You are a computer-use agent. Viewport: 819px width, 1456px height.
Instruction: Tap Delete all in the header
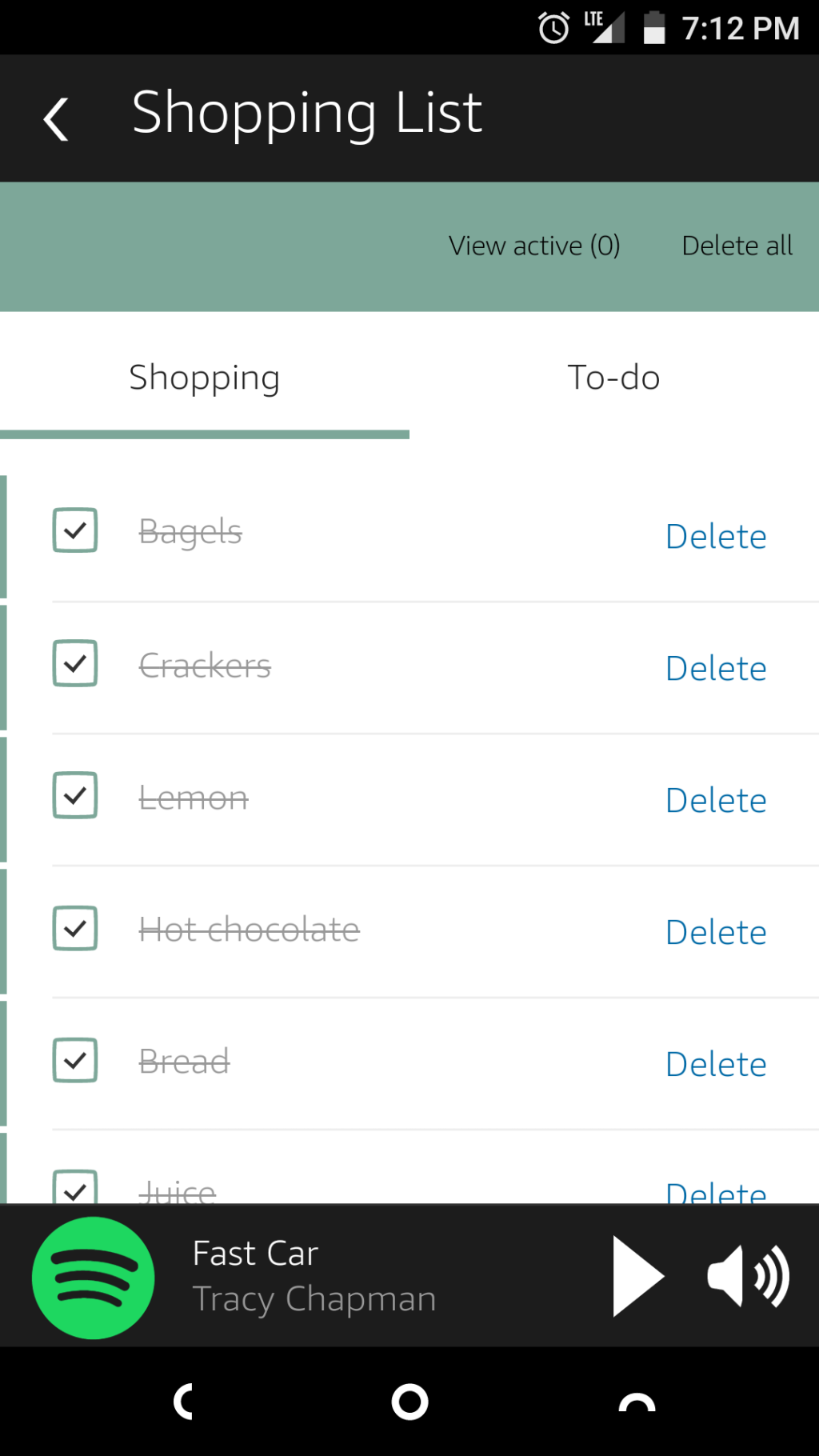[737, 246]
